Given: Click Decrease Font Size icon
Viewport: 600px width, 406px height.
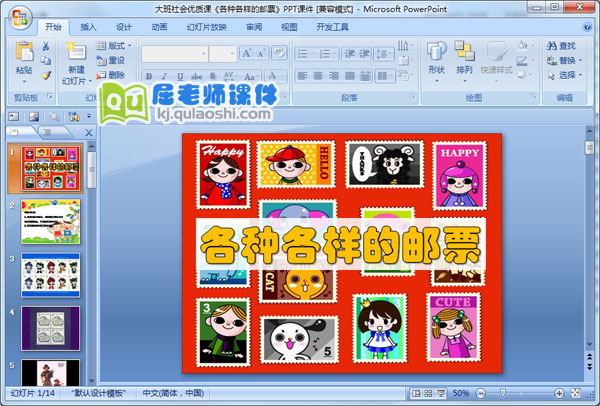Looking at the screenshot, I should (x=262, y=54).
